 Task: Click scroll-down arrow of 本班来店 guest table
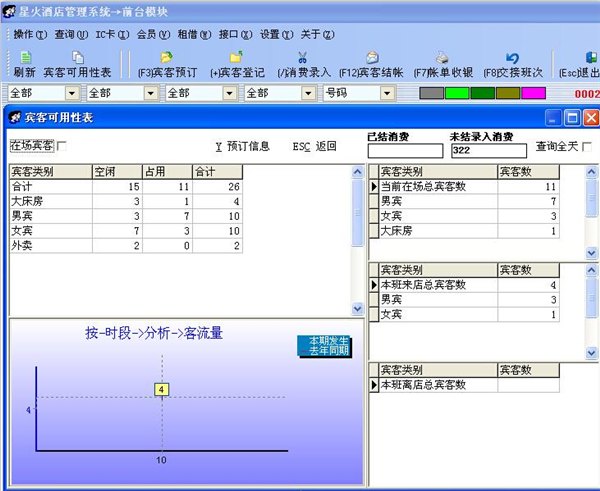(591, 352)
